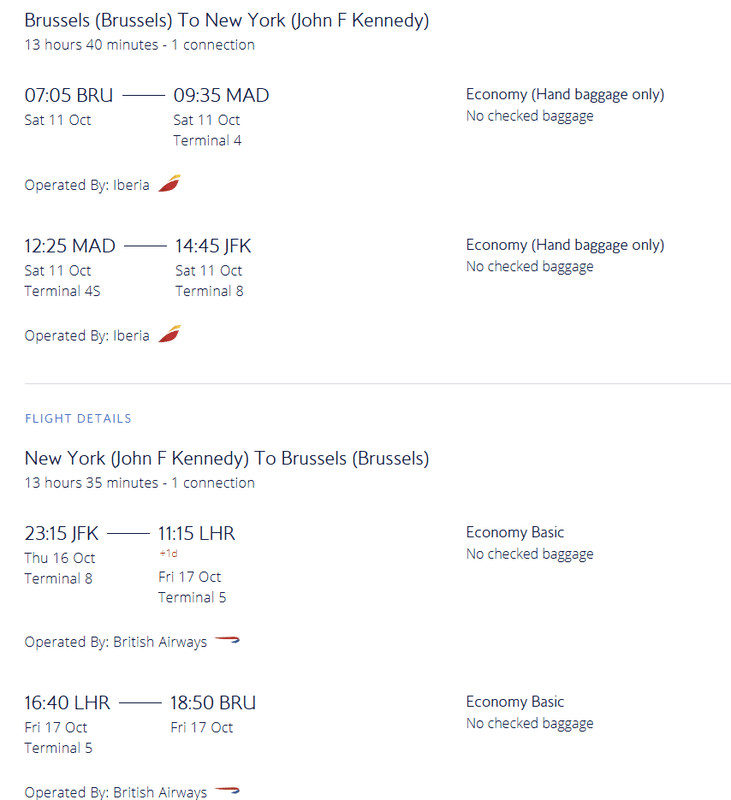This screenshot has width=731, height=800.
Task: Click the 'New York To Brussels' route title
Action: 226,458
